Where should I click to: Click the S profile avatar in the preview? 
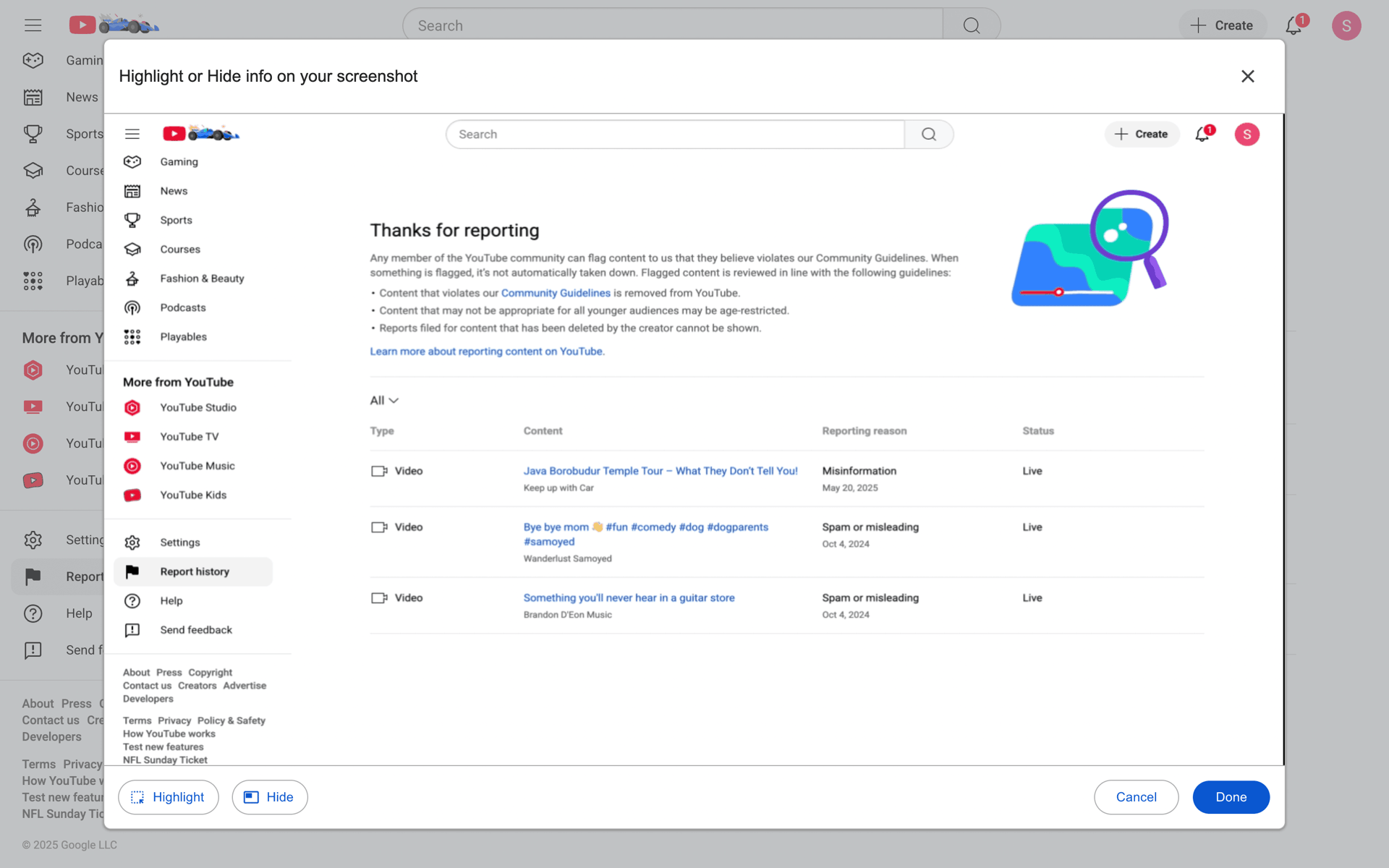coord(1246,135)
